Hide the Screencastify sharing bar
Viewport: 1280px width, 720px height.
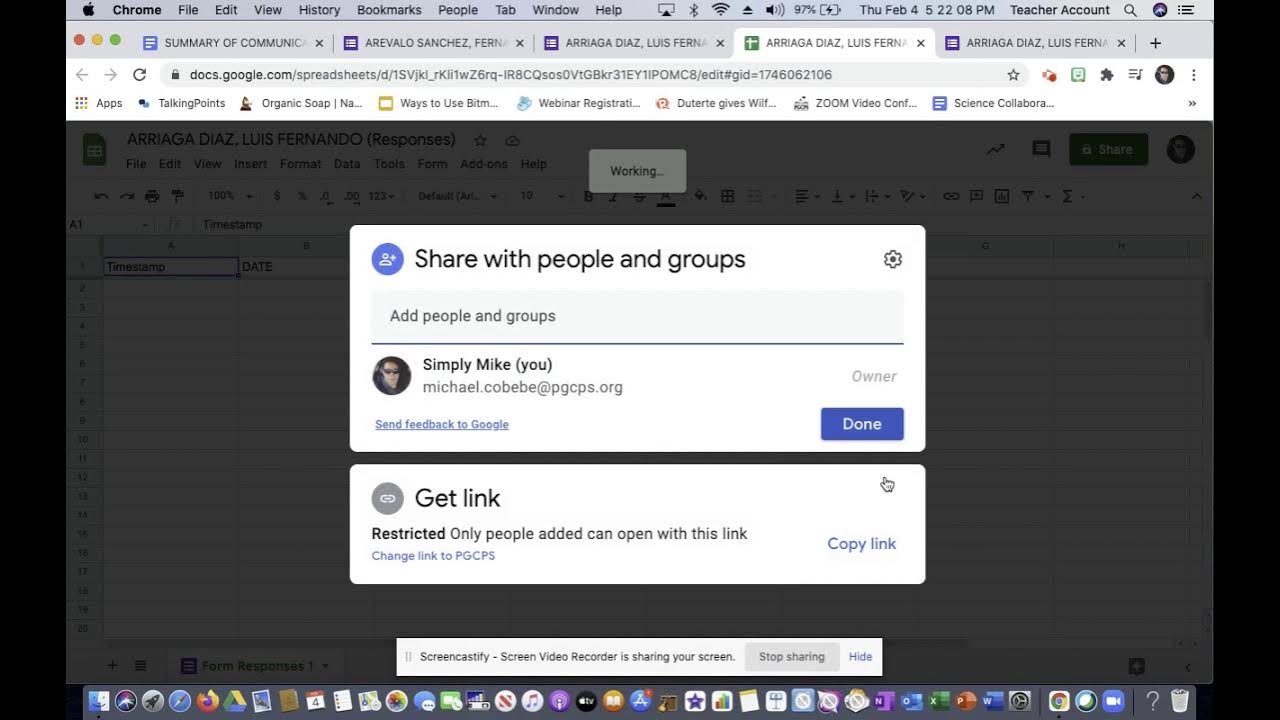pos(860,657)
